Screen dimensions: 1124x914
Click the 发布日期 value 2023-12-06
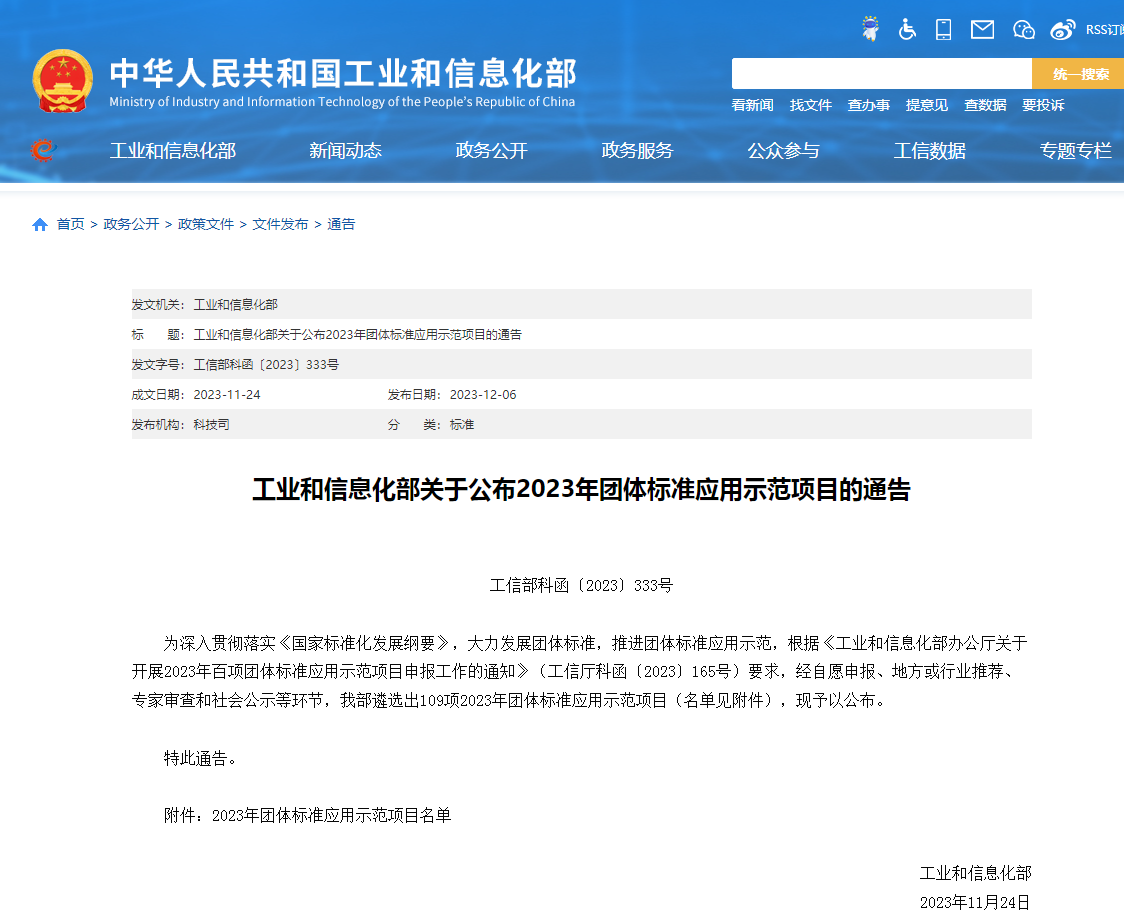coord(483,395)
